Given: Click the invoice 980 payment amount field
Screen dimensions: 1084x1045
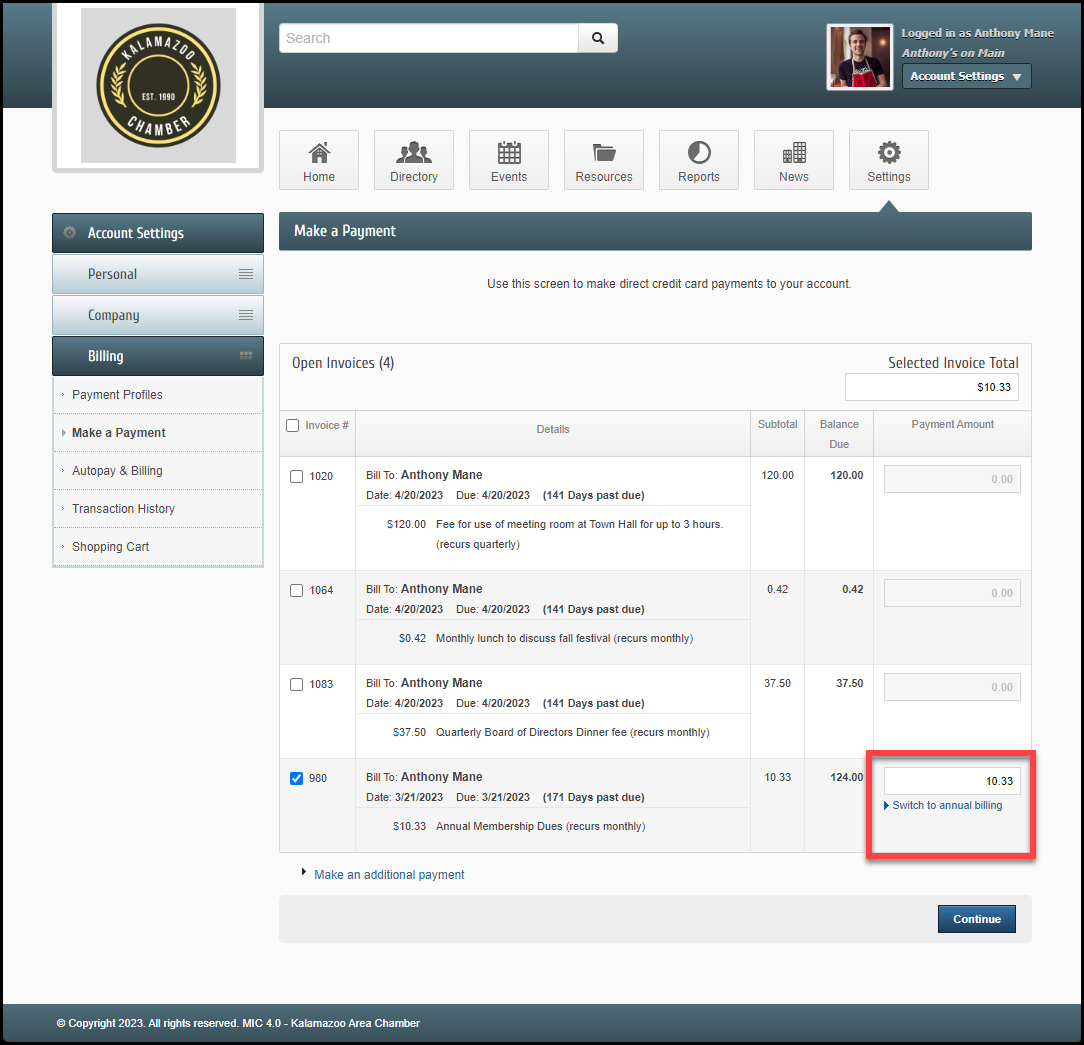Looking at the screenshot, I should click(x=952, y=781).
